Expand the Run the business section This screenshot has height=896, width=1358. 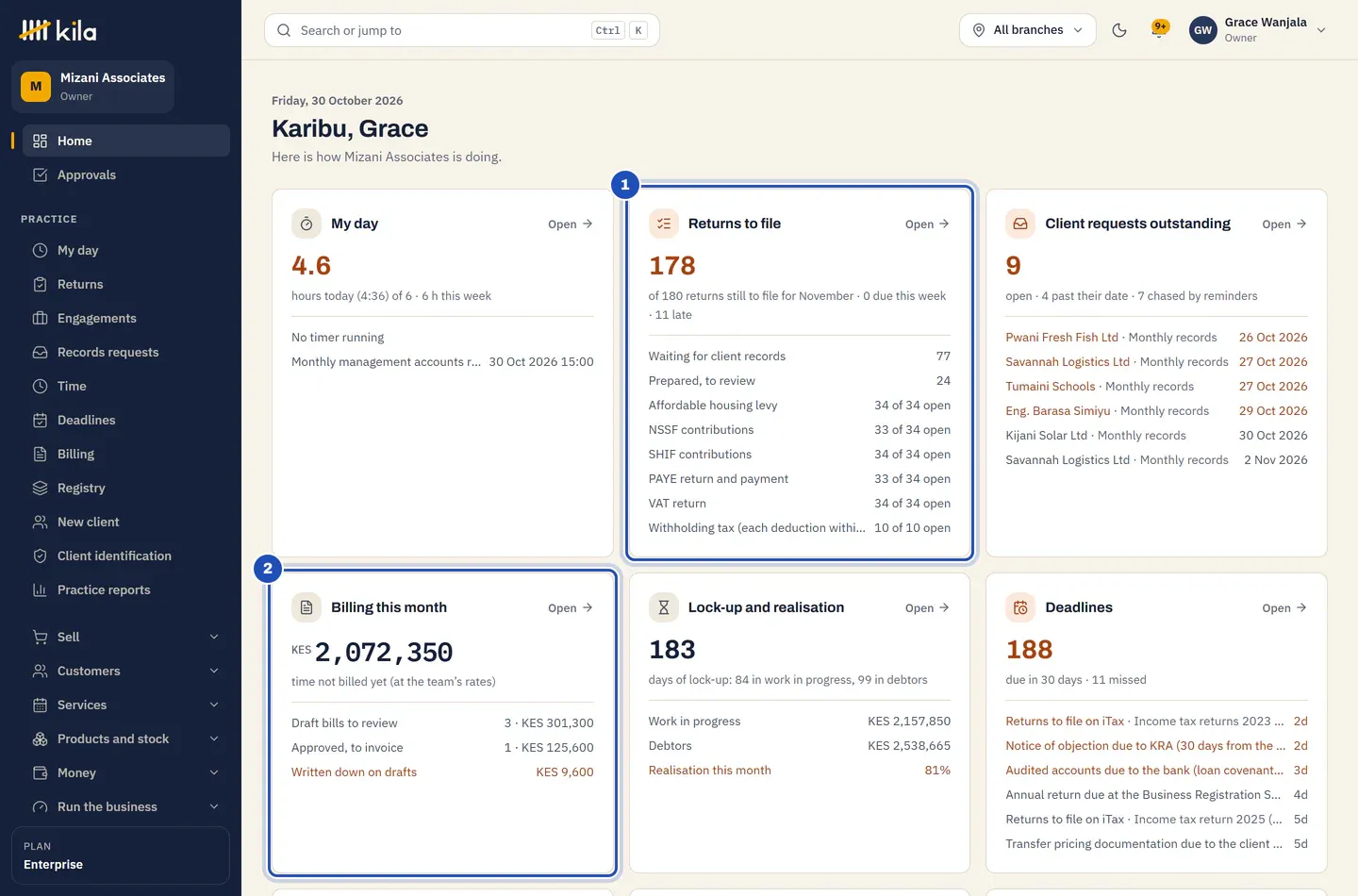point(125,806)
